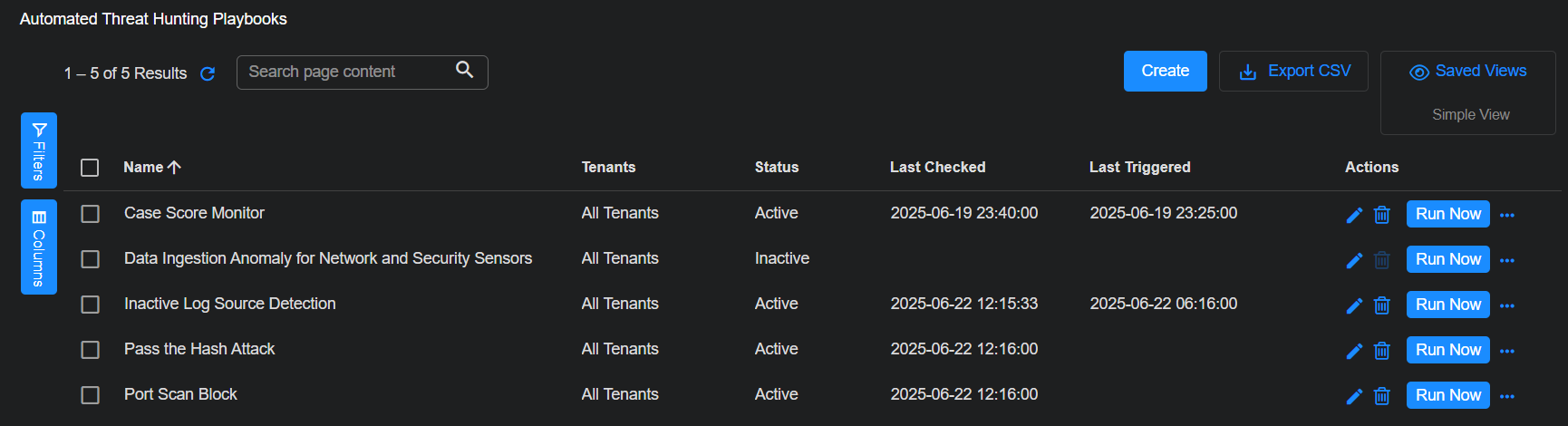Select all playbooks with header checkbox
1568x426 pixels.
click(90, 168)
